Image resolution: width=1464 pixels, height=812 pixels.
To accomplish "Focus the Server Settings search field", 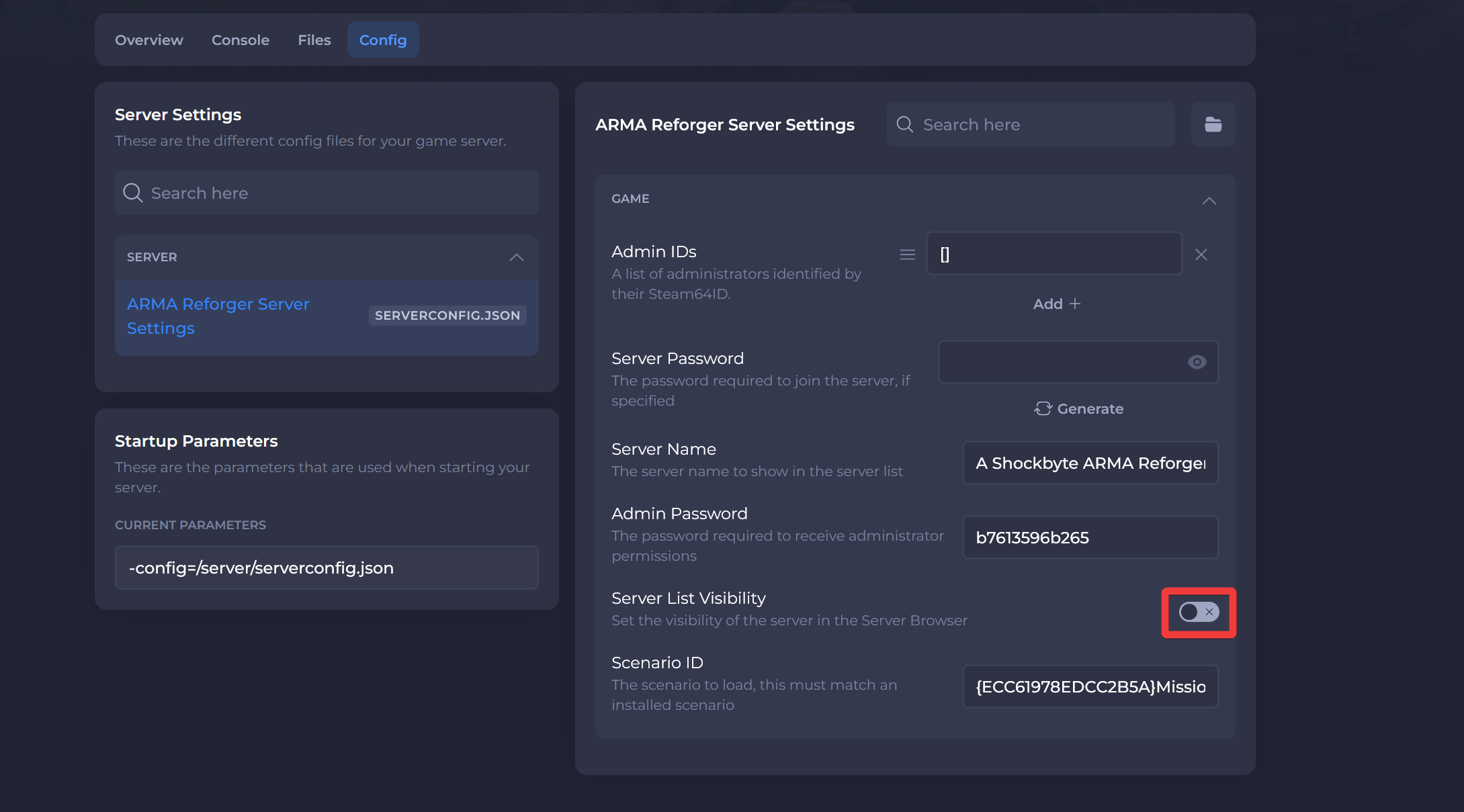I will (x=327, y=193).
